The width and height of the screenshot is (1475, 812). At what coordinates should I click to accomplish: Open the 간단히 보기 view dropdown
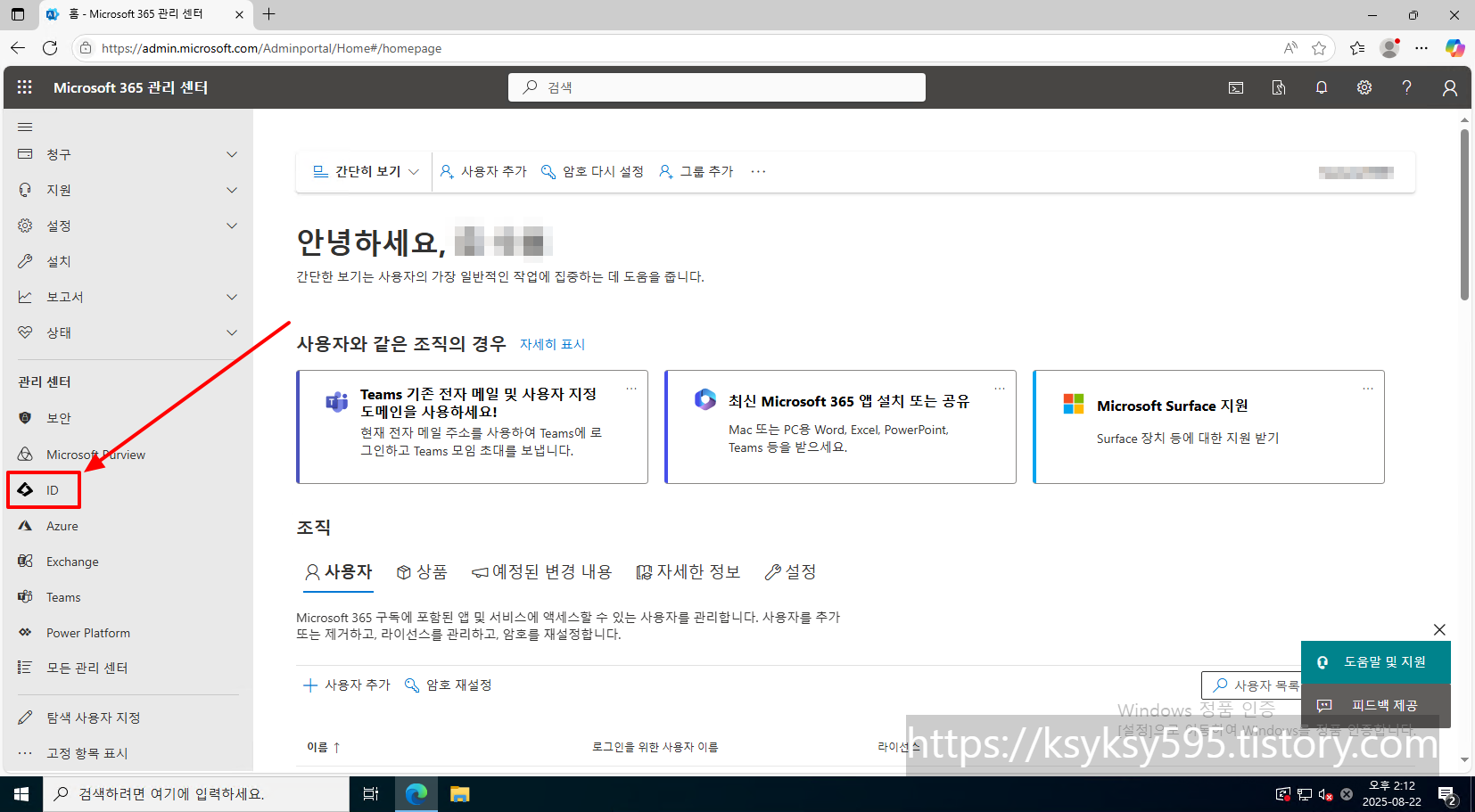[x=366, y=171]
